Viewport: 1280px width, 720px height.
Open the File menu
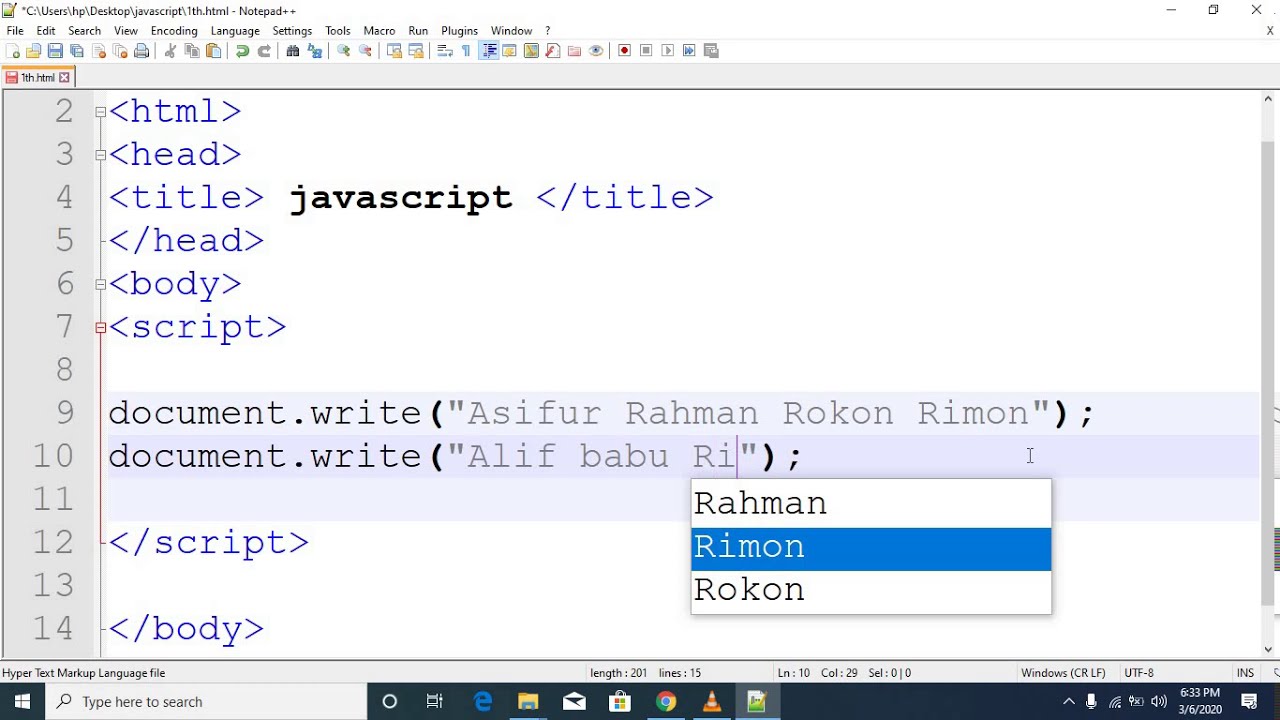pos(15,31)
